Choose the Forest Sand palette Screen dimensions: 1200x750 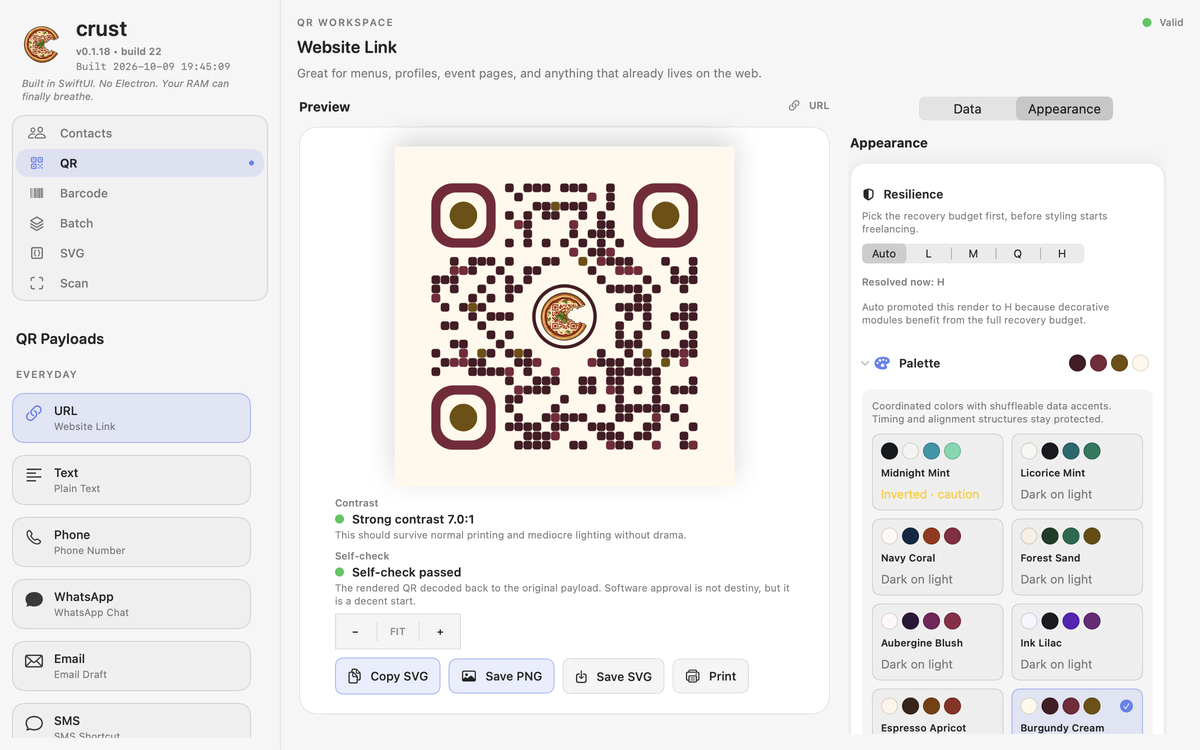pos(1077,557)
